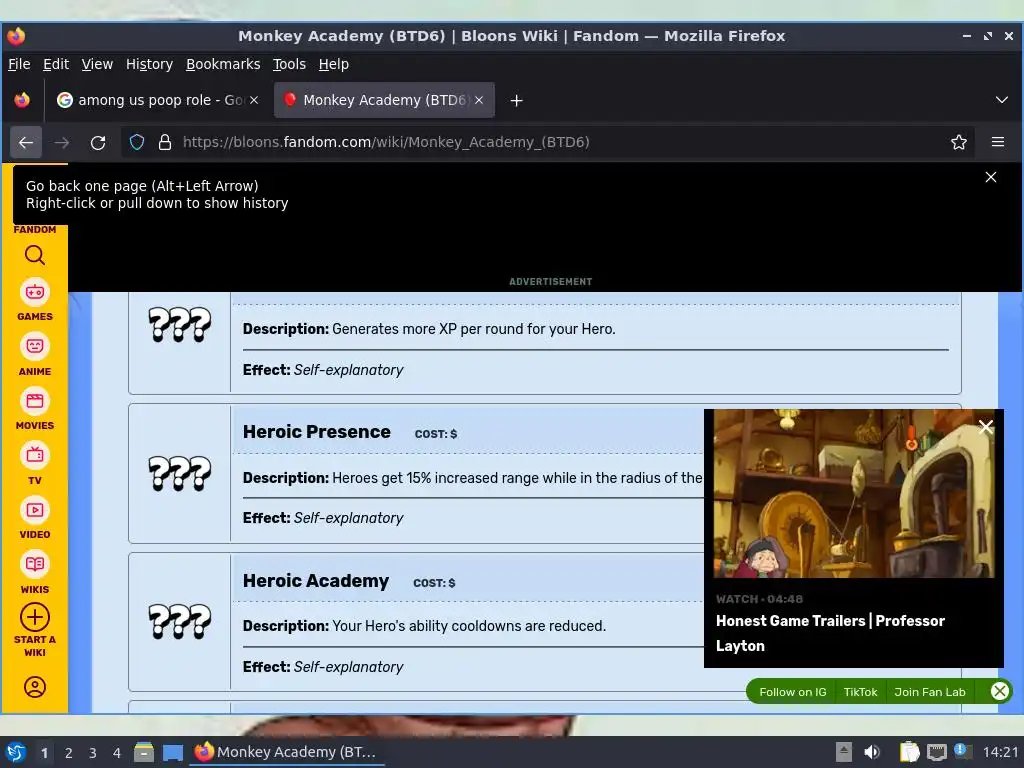
Task: Click the volume speaker tray icon
Action: coord(871,752)
